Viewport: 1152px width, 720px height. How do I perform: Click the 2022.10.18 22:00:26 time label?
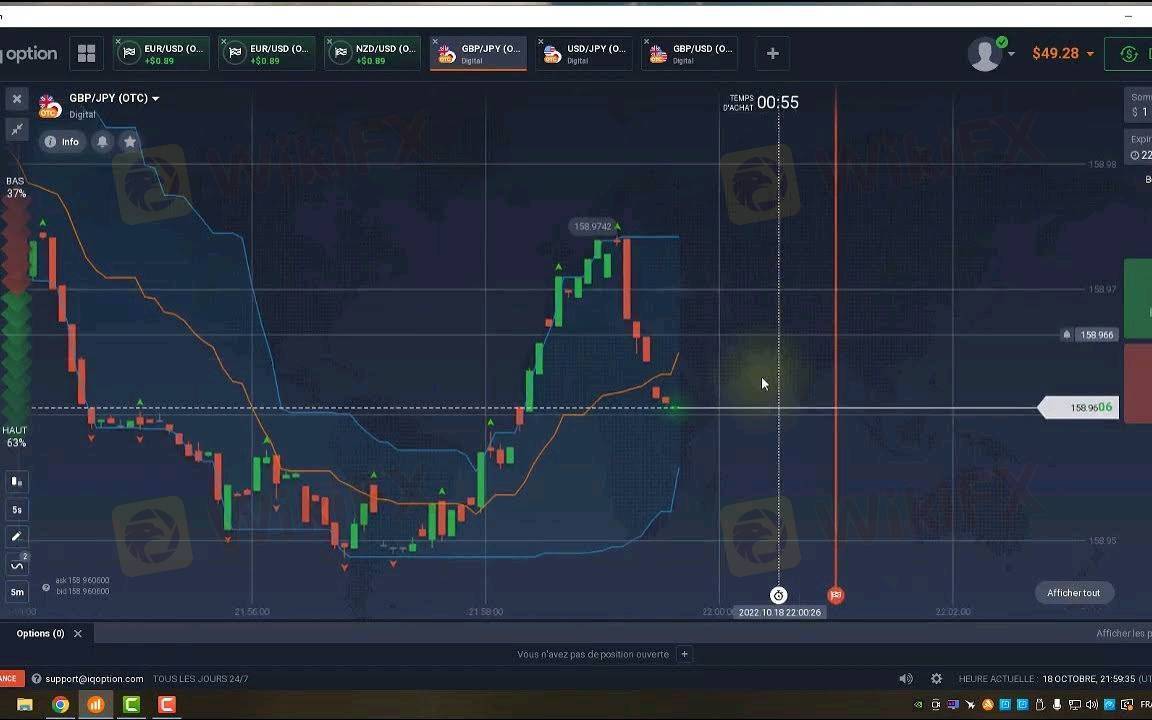pyautogui.click(x=780, y=612)
